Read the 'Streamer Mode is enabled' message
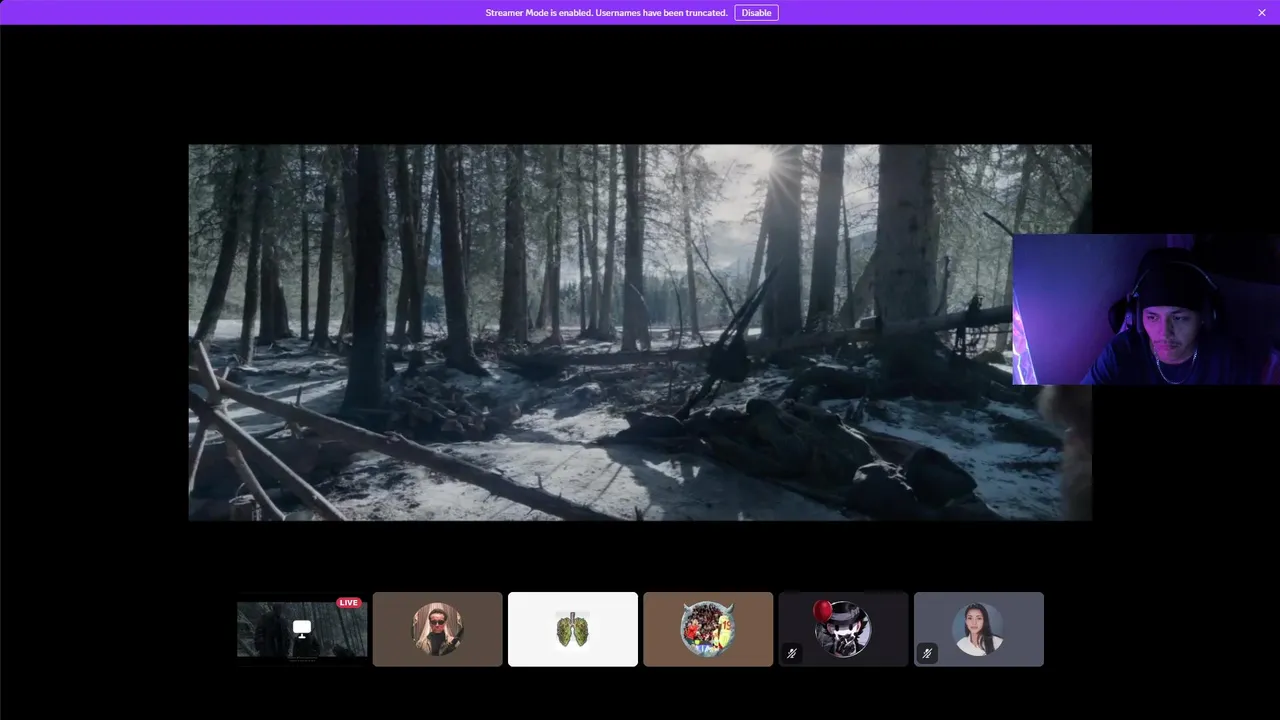Viewport: 1280px width, 720px height. click(606, 13)
